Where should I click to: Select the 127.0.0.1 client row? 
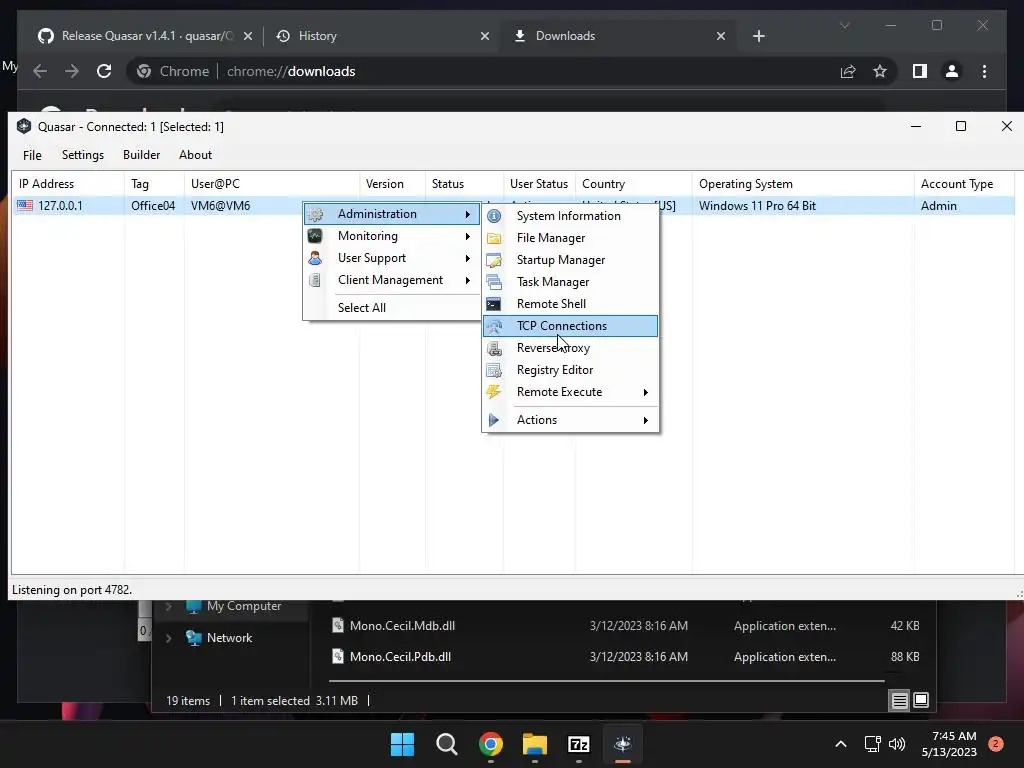pyautogui.click(x=513, y=206)
